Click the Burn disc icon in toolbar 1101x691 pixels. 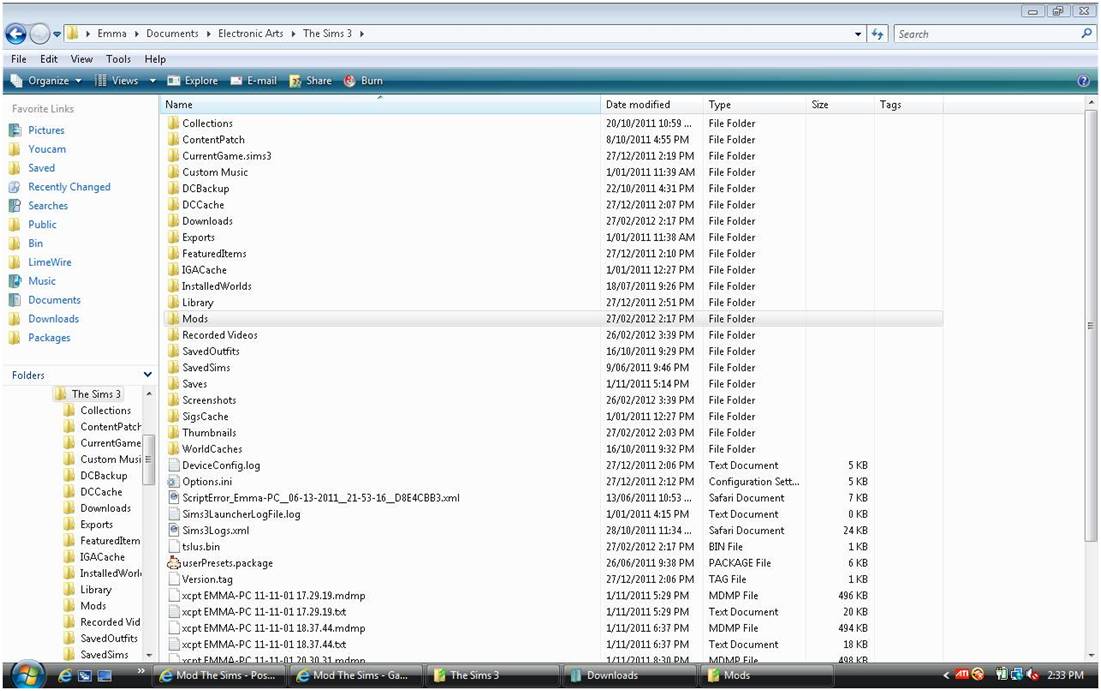point(350,81)
